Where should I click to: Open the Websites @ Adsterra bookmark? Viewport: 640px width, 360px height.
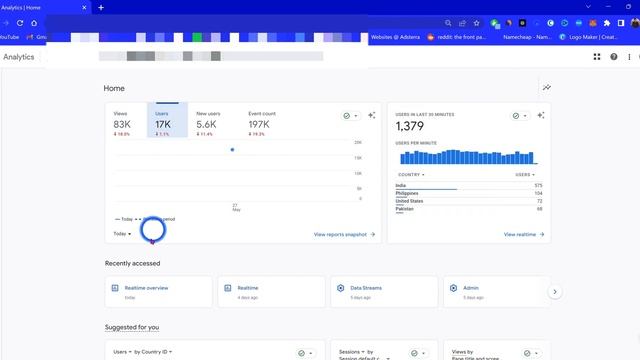395,37
